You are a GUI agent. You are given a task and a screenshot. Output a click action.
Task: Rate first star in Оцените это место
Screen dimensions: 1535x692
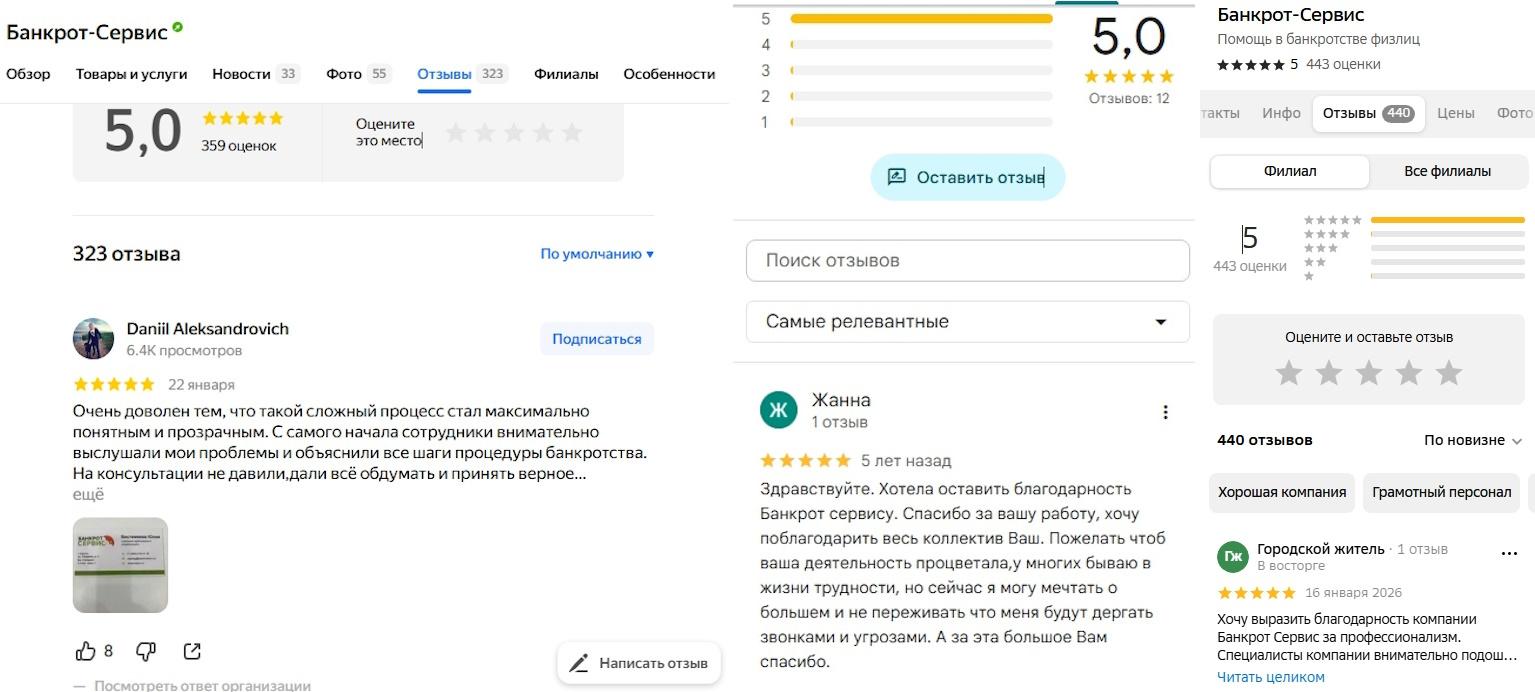(456, 132)
